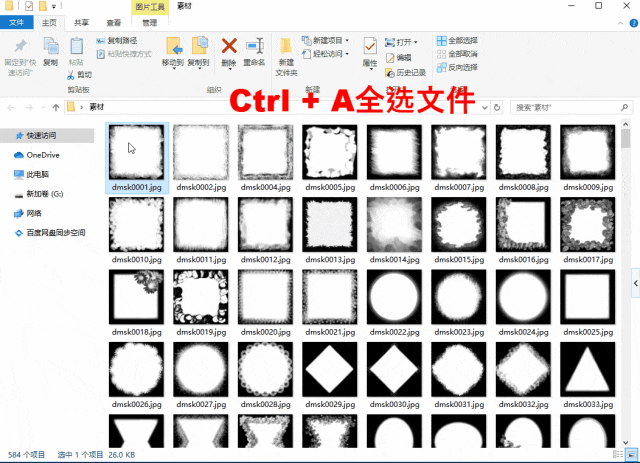
Task: Open the Manage ribbon tab
Action: [149, 22]
